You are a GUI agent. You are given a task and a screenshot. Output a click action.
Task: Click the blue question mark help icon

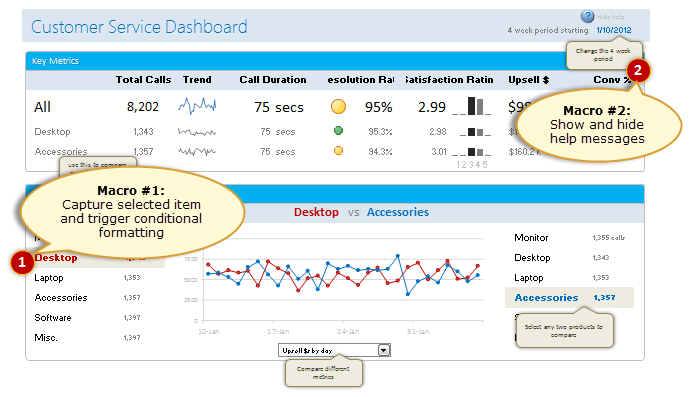587,16
